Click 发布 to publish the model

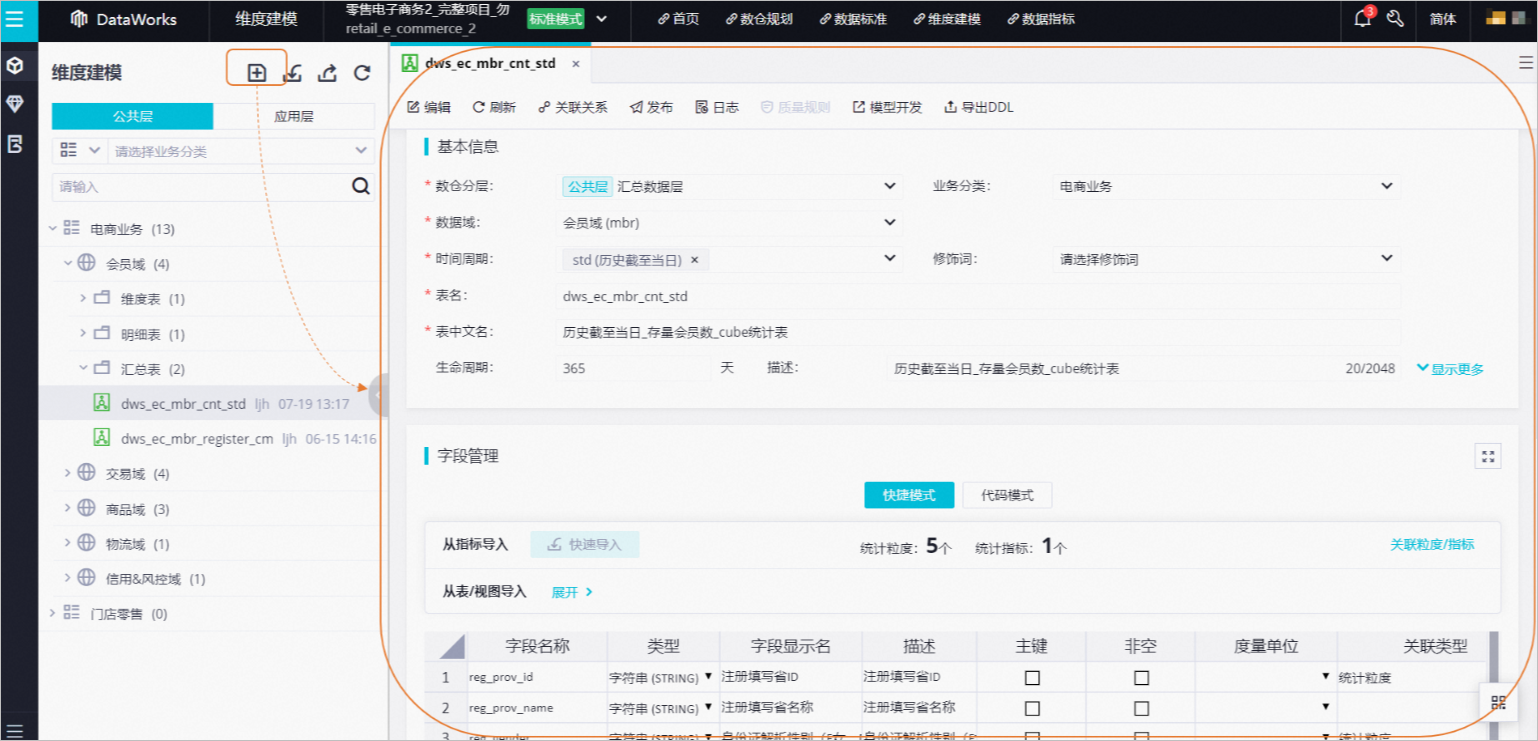coord(651,107)
